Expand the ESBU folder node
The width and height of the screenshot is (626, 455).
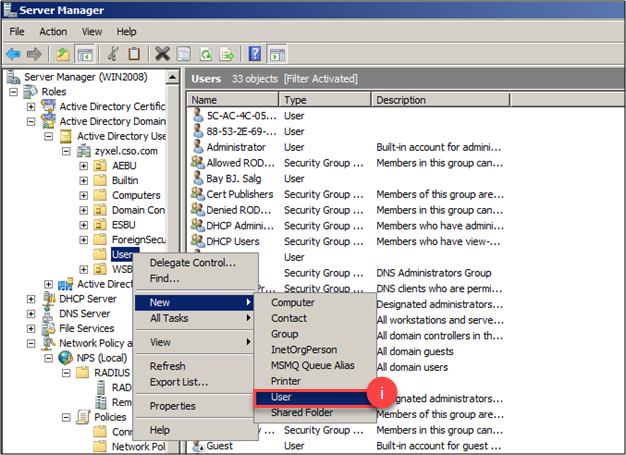click(83, 225)
